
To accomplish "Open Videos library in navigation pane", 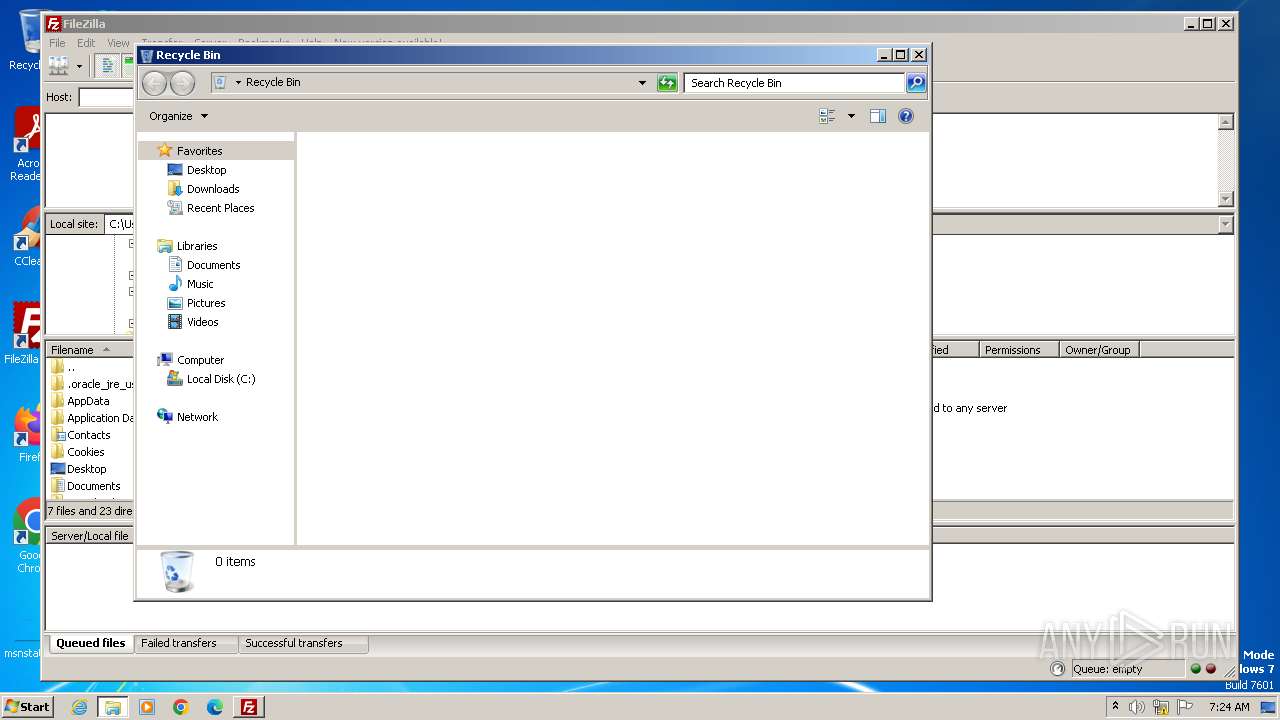I will [202, 322].
